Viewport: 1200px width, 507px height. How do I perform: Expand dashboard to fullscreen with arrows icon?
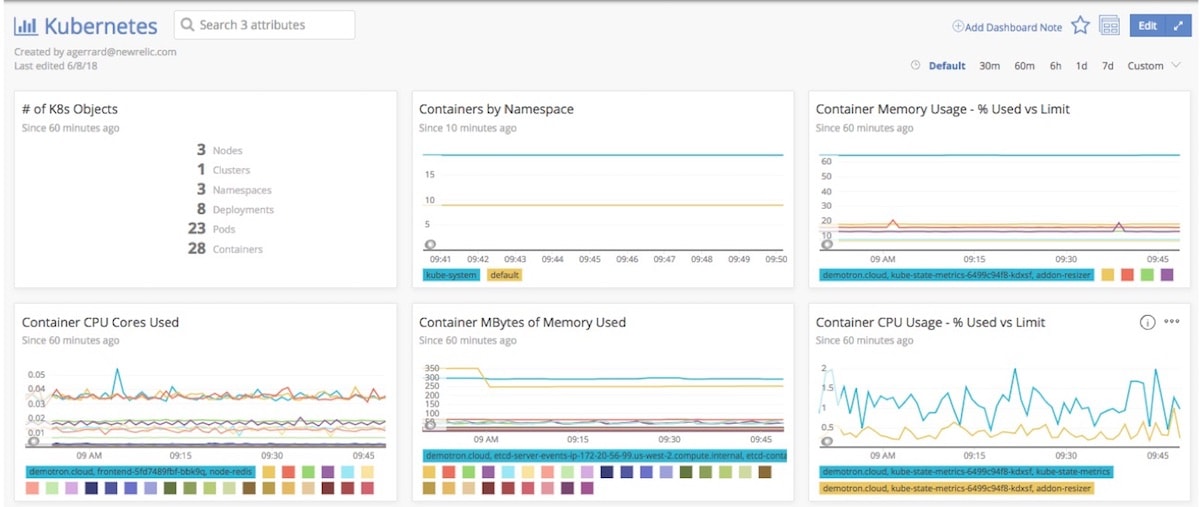[1176, 26]
